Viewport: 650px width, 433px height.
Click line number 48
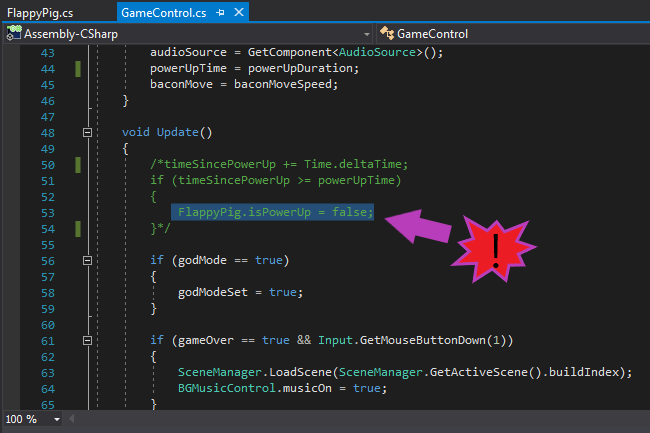point(48,133)
